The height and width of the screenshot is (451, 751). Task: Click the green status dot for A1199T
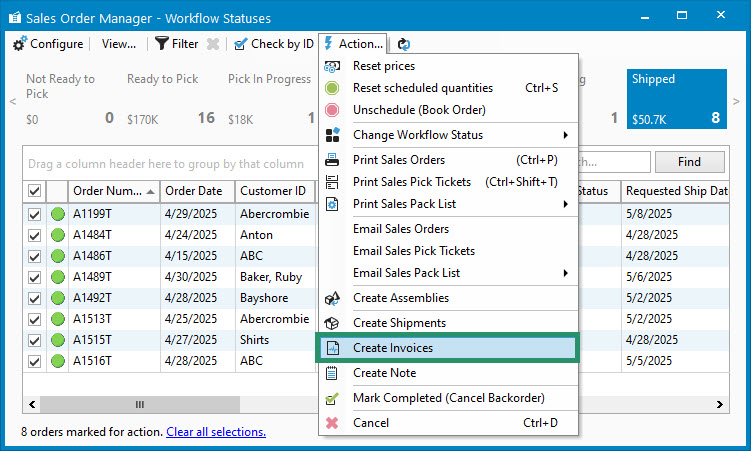coord(58,214)
